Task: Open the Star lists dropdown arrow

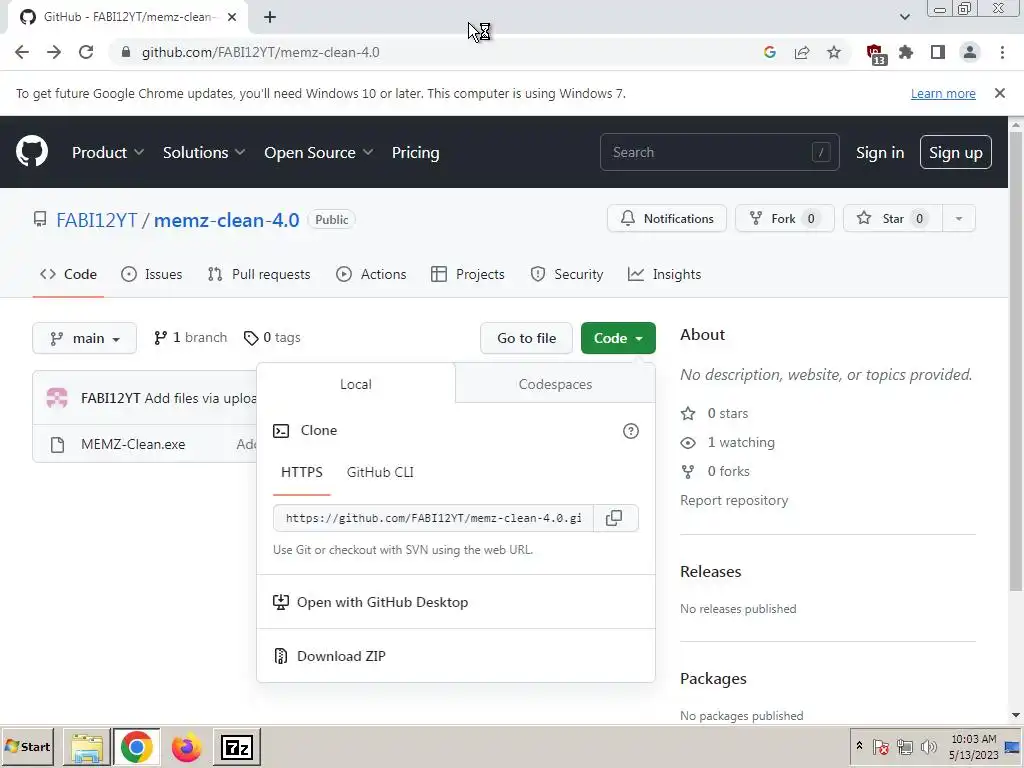Action: (959, 219)
